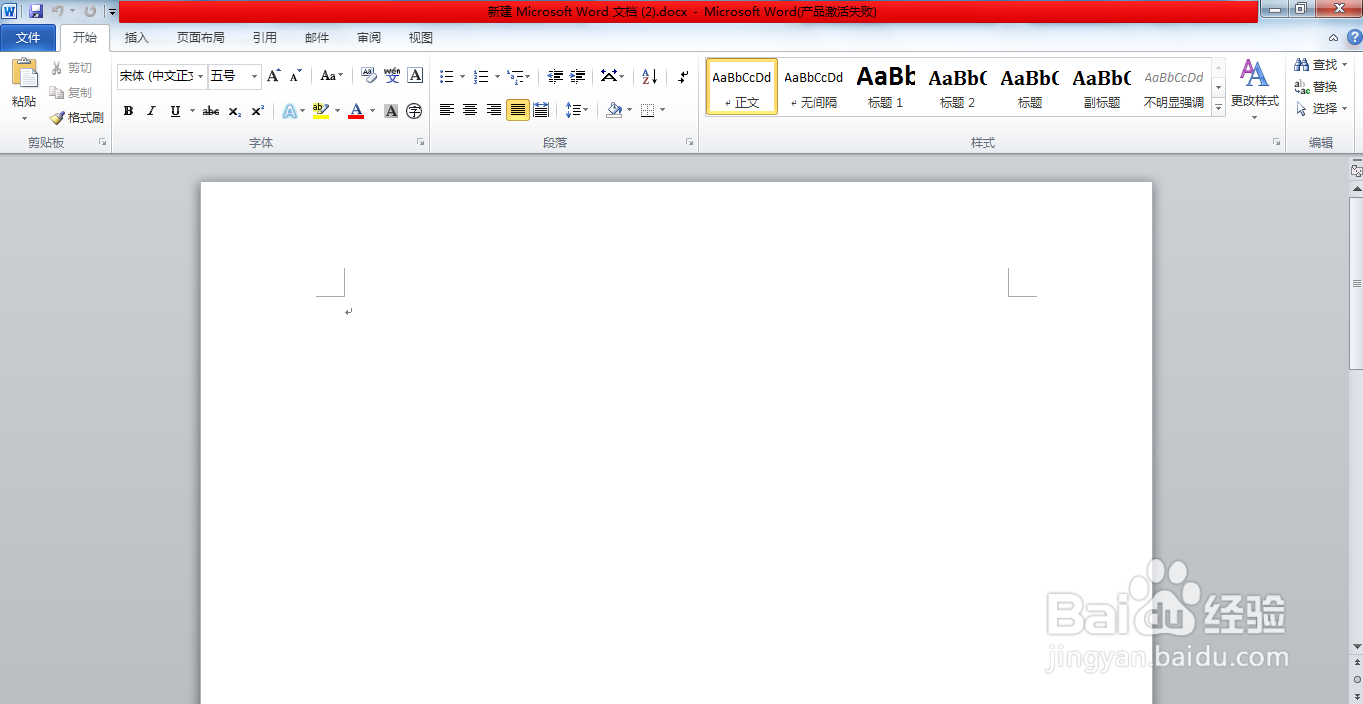Click the Asian Layout icon
The height and width of the screenshot is (704, 1363).
[609, 76]
